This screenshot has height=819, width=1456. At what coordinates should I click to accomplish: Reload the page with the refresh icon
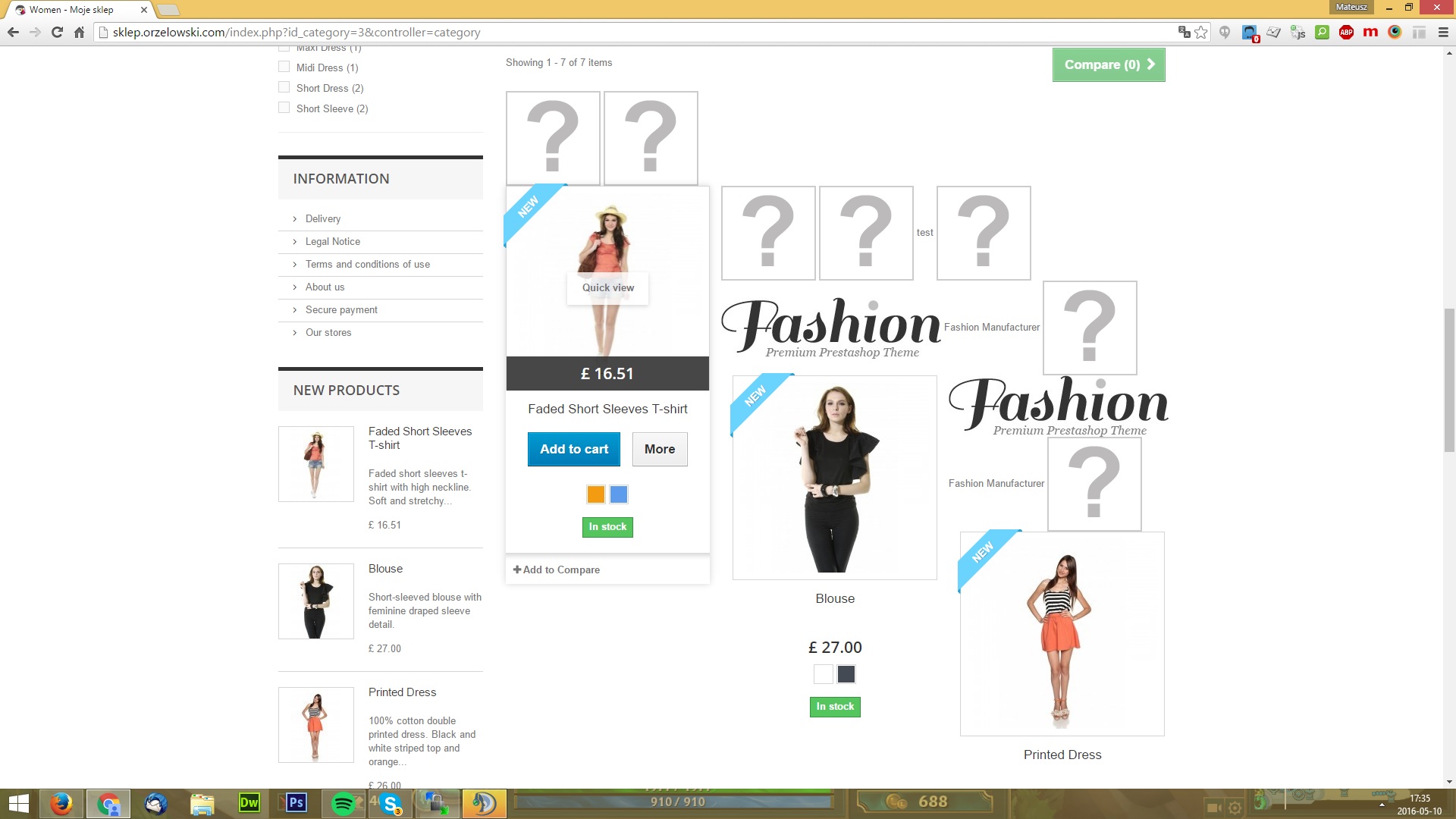pos(57,33)
